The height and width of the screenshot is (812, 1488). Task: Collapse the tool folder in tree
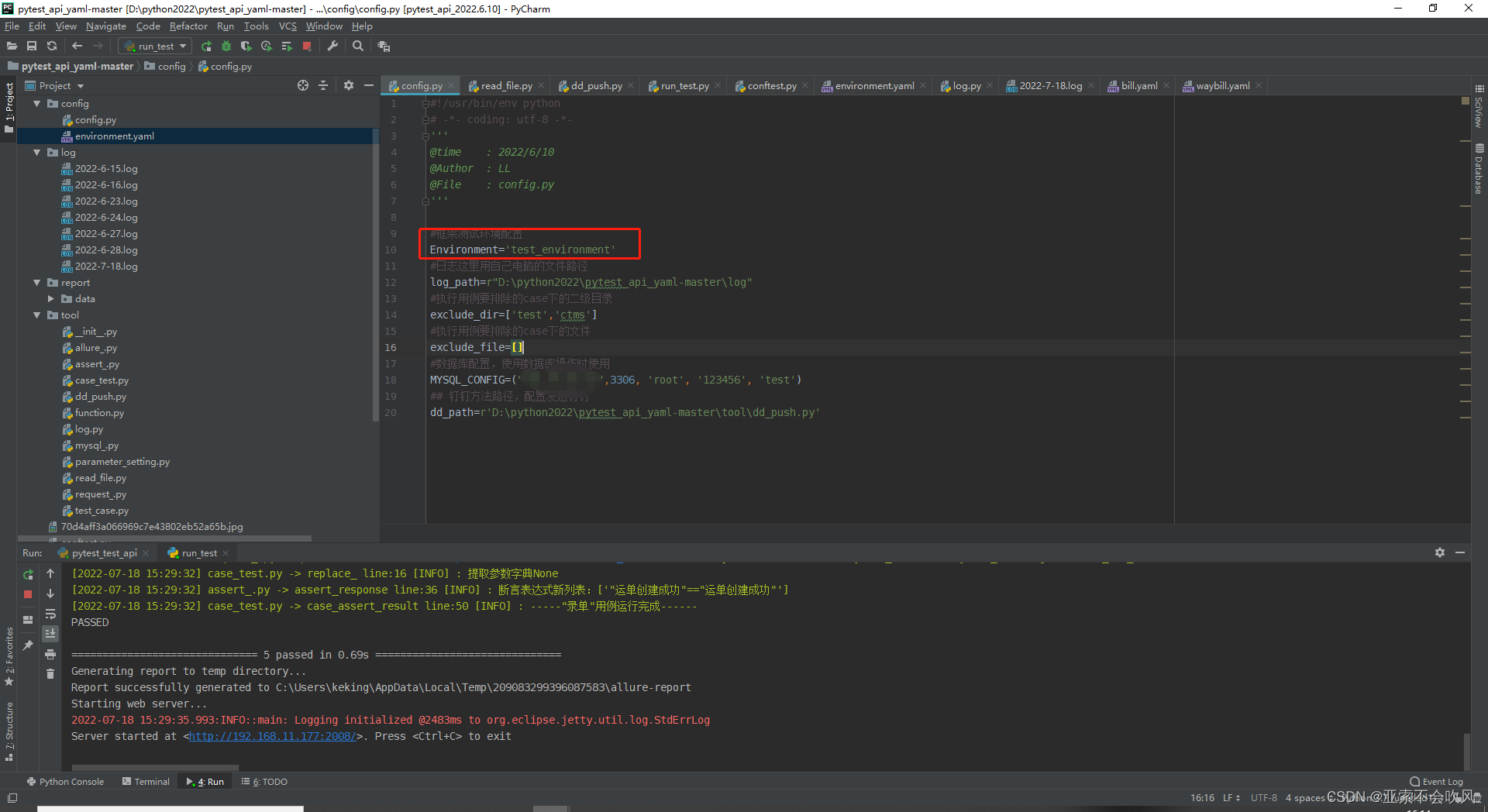pos(37,315)
